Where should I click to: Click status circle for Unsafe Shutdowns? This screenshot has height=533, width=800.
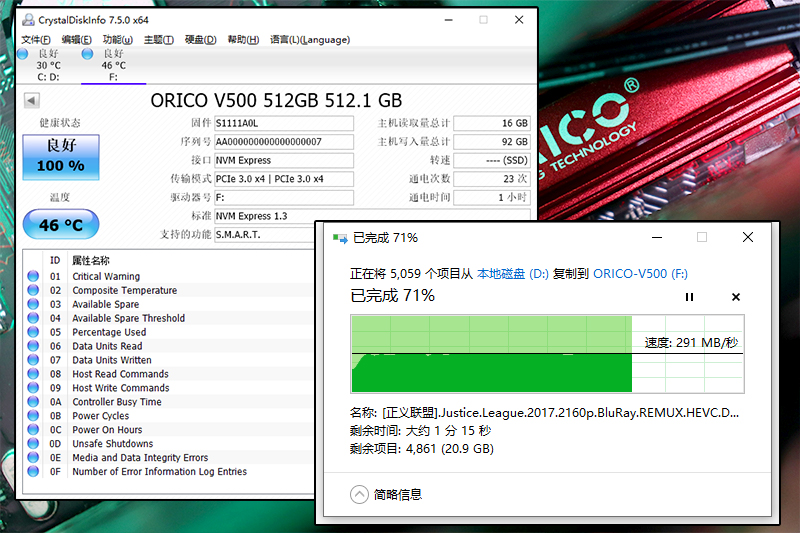point(33,443)
